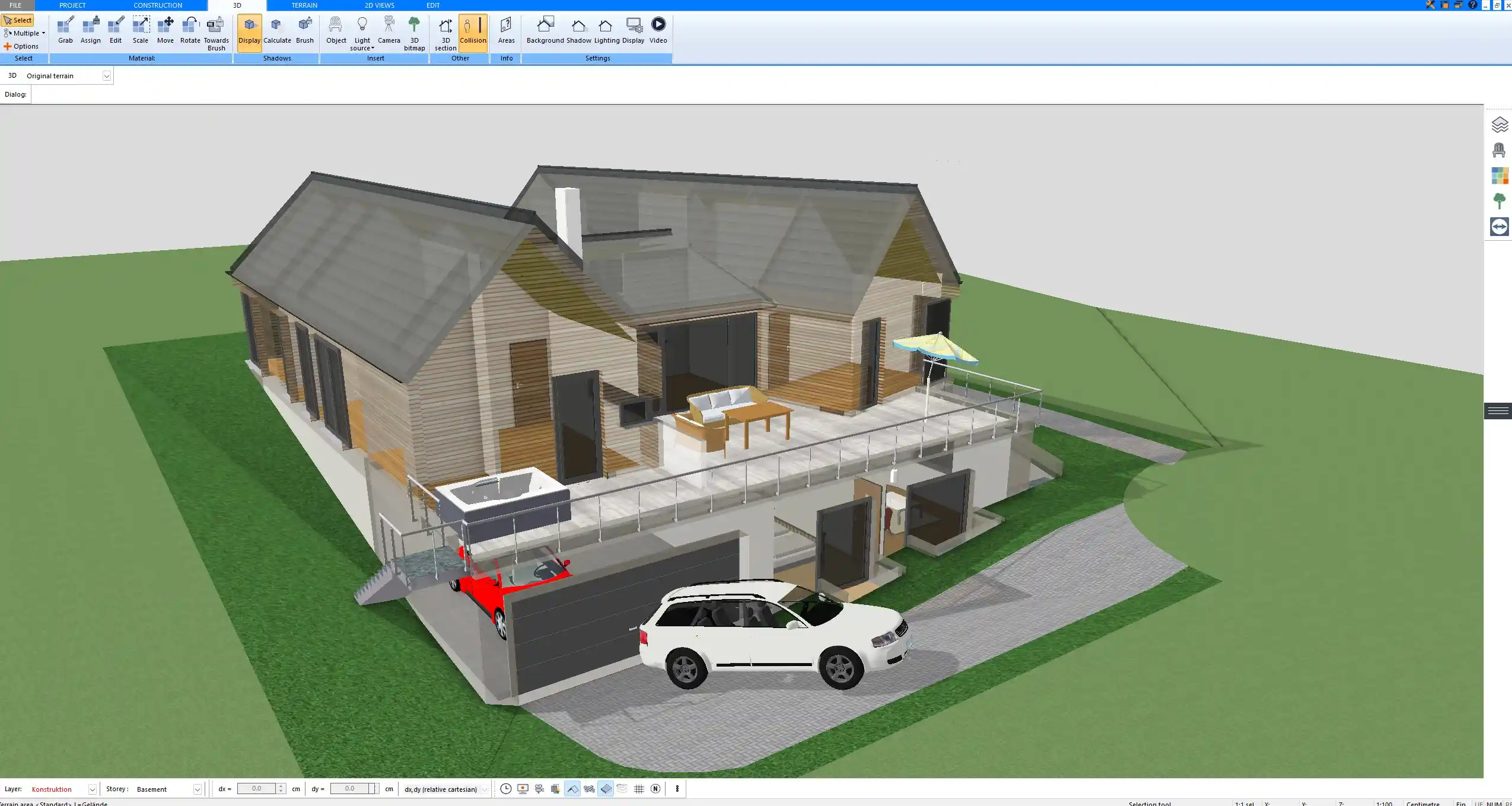The image size is (1512, 806).
Task: Open the chair furniture catalog in the sidebar
Action: [1500, 150]
